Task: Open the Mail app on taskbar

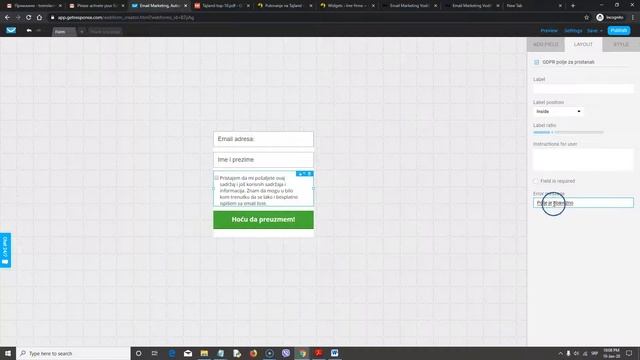Action: [188, 353]
